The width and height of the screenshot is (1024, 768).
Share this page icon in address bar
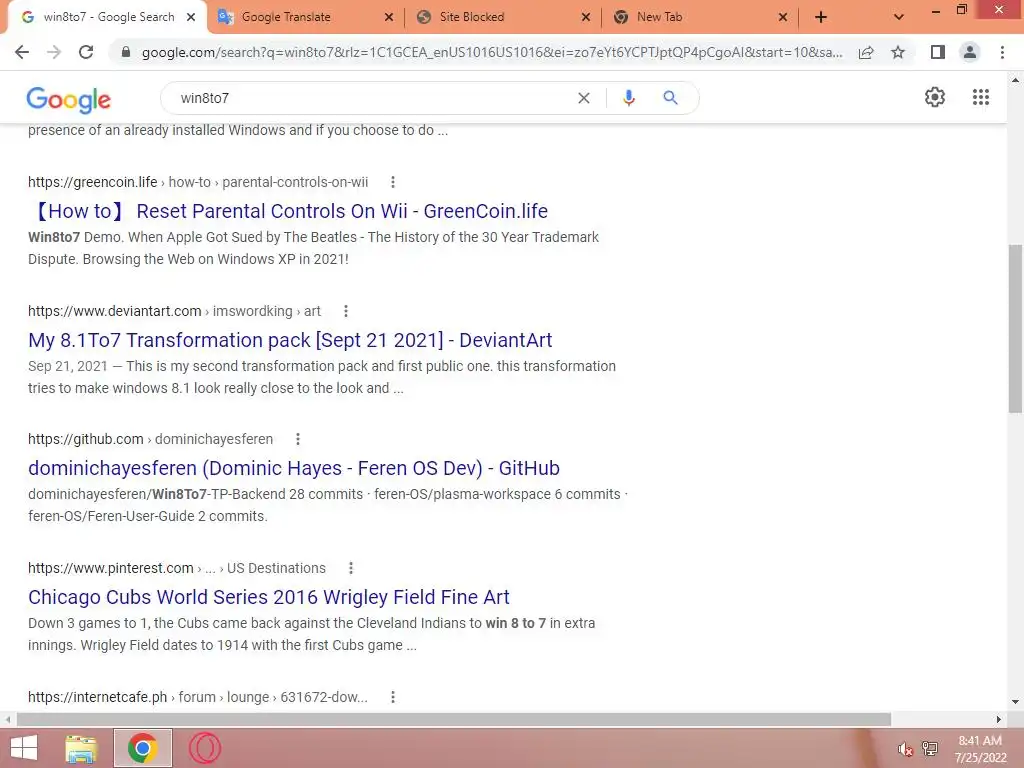coord(866,52)
